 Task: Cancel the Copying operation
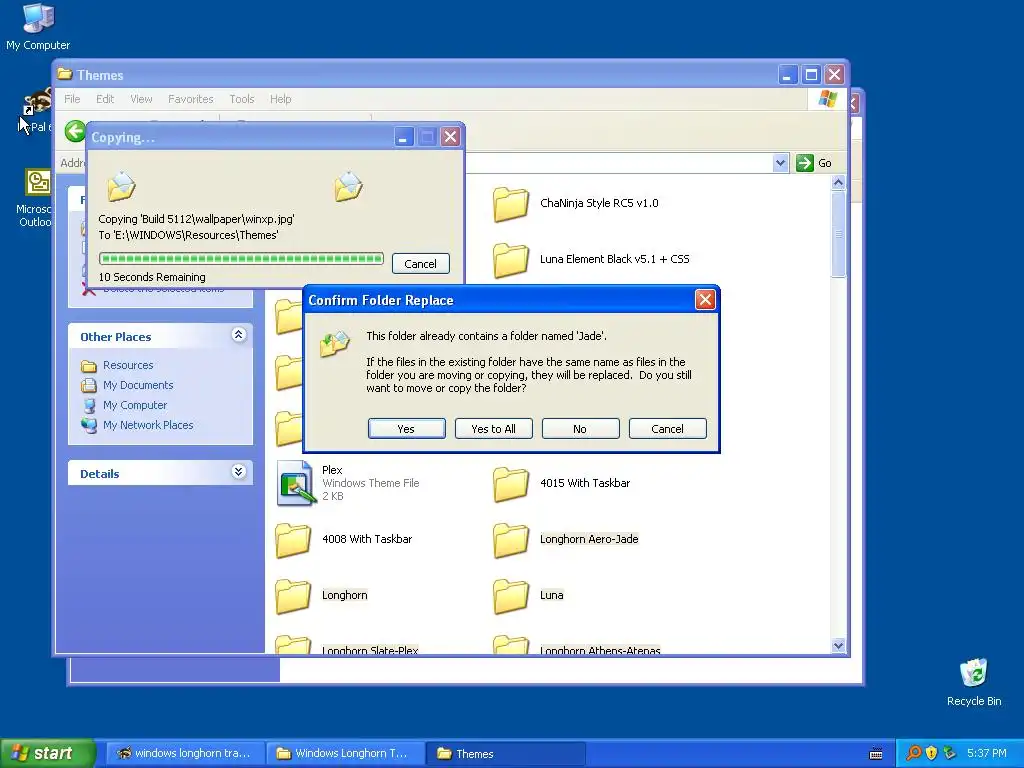click(420, 264)
